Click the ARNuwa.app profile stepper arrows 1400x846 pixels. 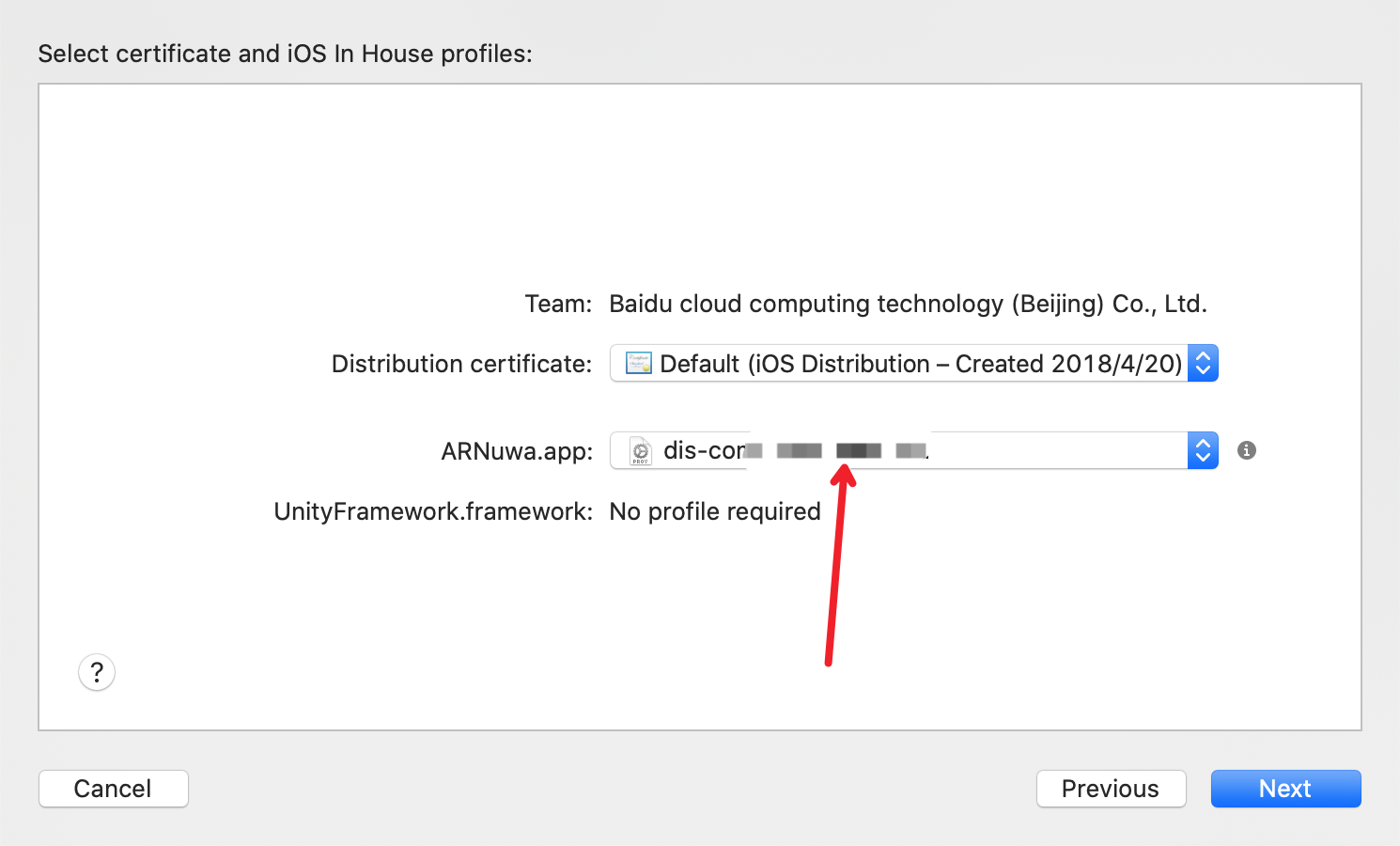pyautogui.click(x=1203, y=450)
